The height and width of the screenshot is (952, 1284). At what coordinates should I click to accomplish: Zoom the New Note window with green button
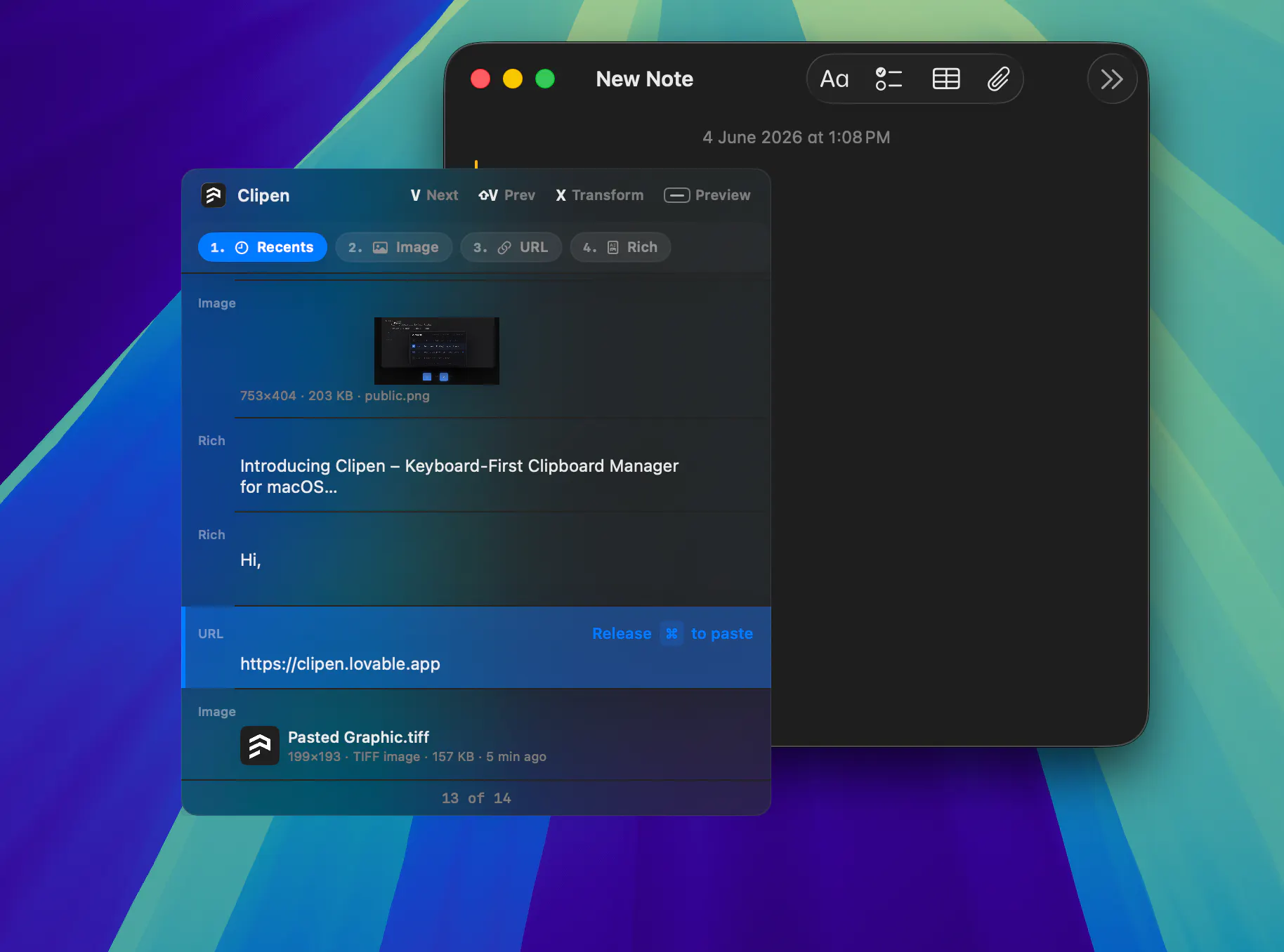[545, 79]
